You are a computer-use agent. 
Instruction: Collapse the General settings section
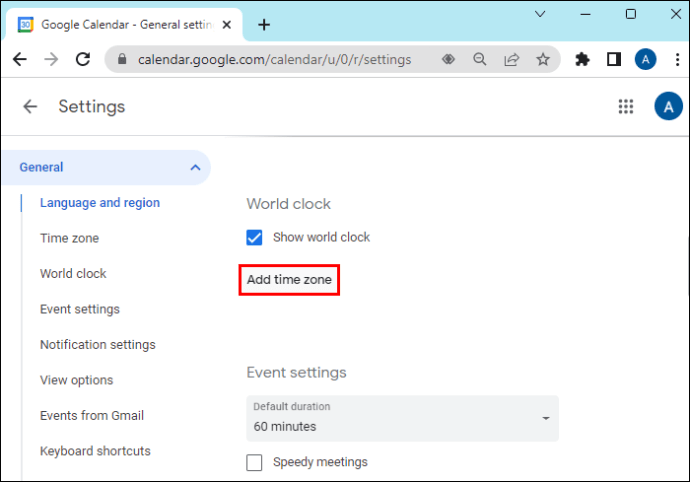[x=195, y=167]
